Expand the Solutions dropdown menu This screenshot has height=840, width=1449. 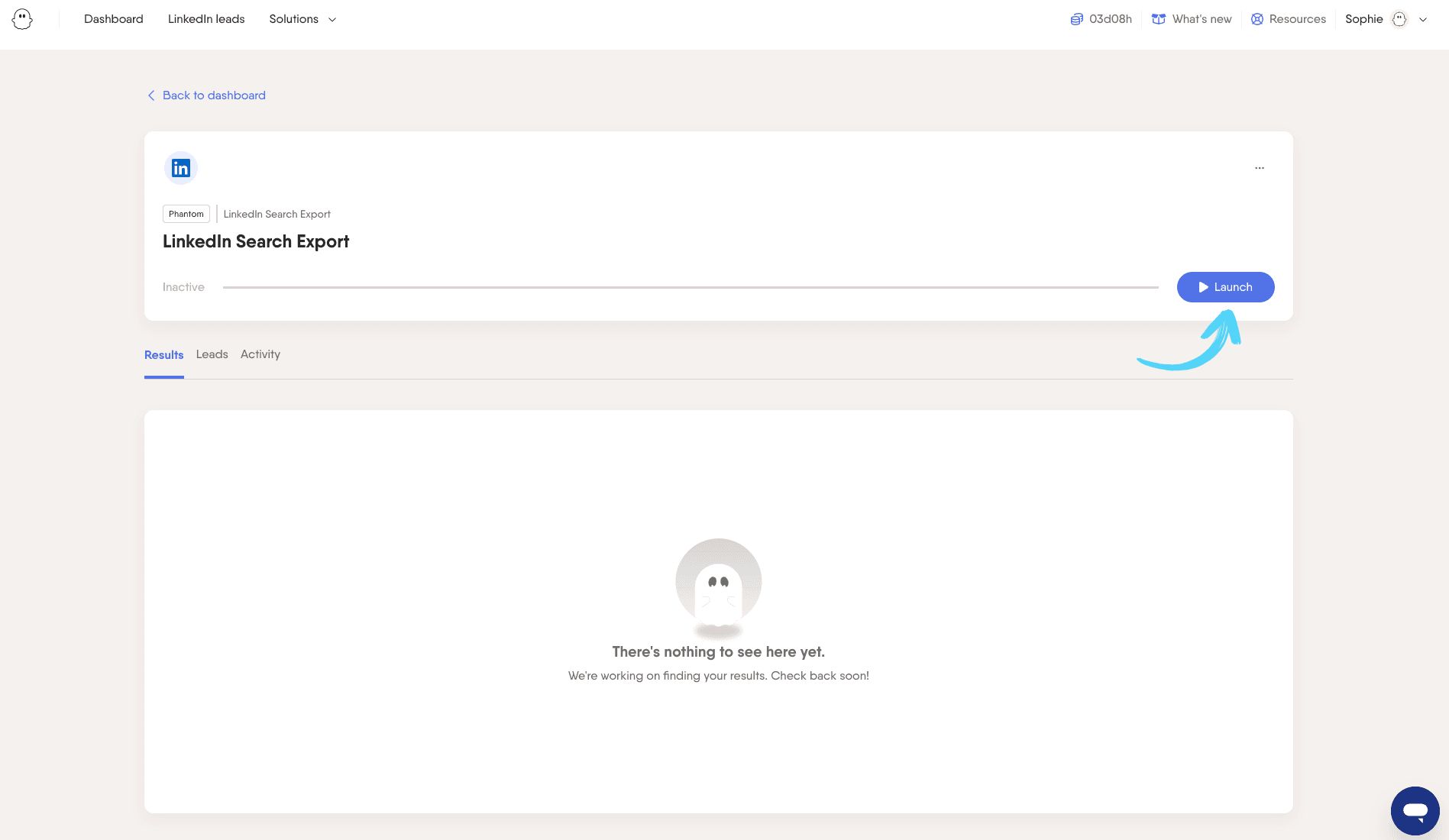[302, 19]
